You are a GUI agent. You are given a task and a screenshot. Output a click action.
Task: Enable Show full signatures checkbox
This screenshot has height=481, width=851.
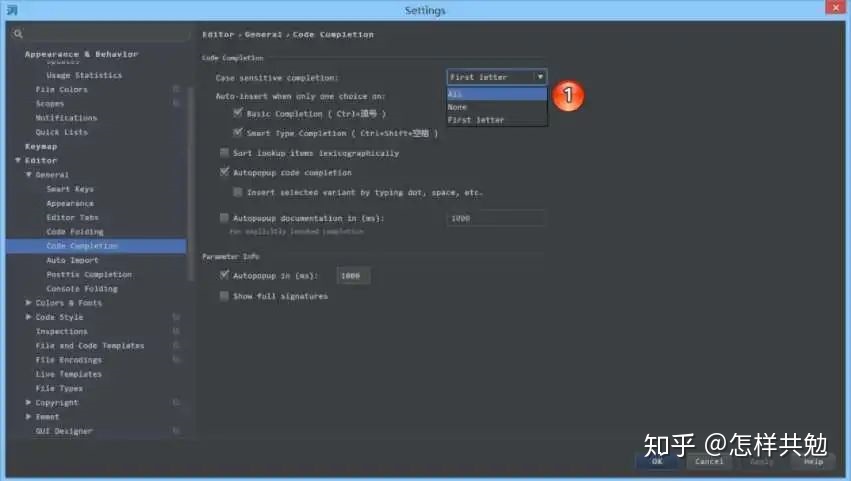224,296
